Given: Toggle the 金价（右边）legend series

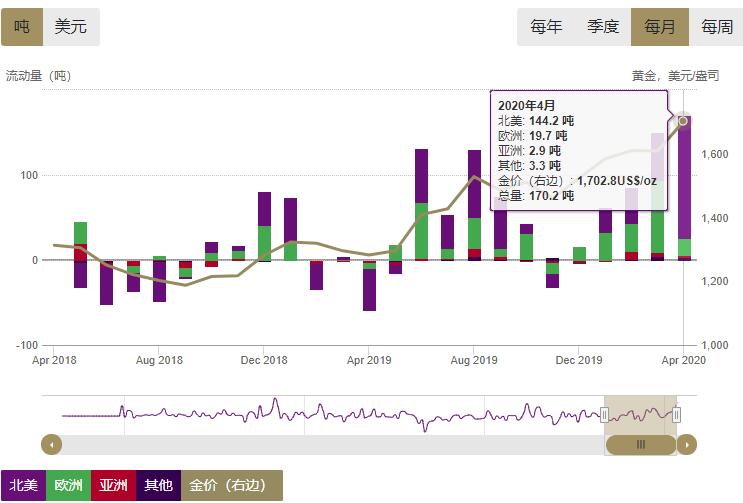Looking at the screenshot, I should pyautogui.click(x=232, y=485).
